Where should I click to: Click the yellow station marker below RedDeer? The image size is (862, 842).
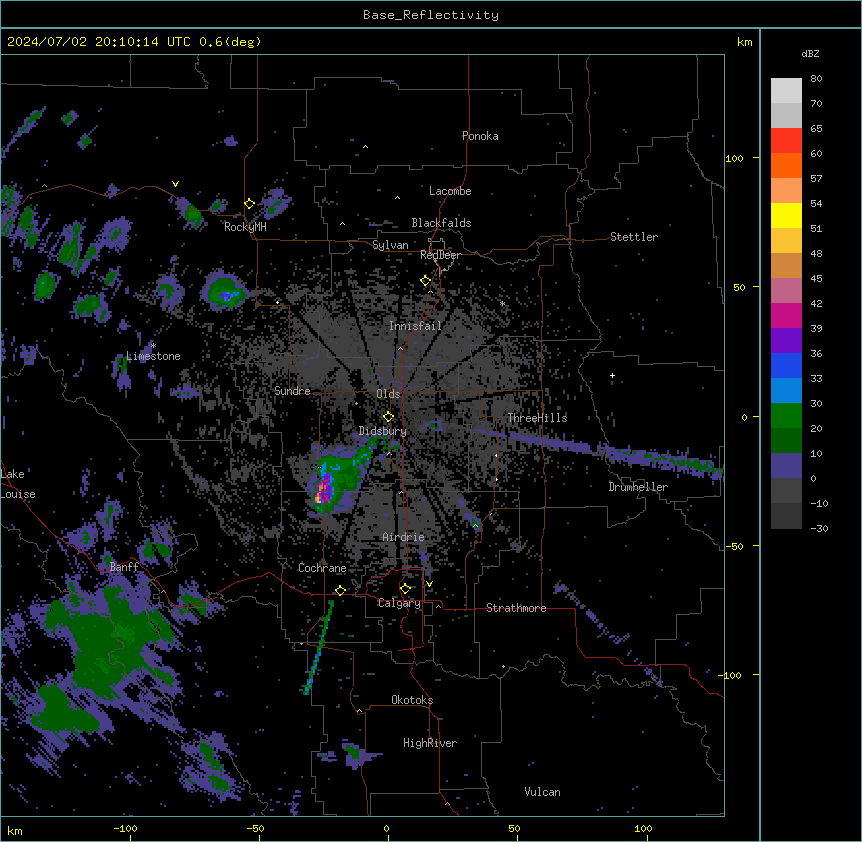tap(426, 281)
